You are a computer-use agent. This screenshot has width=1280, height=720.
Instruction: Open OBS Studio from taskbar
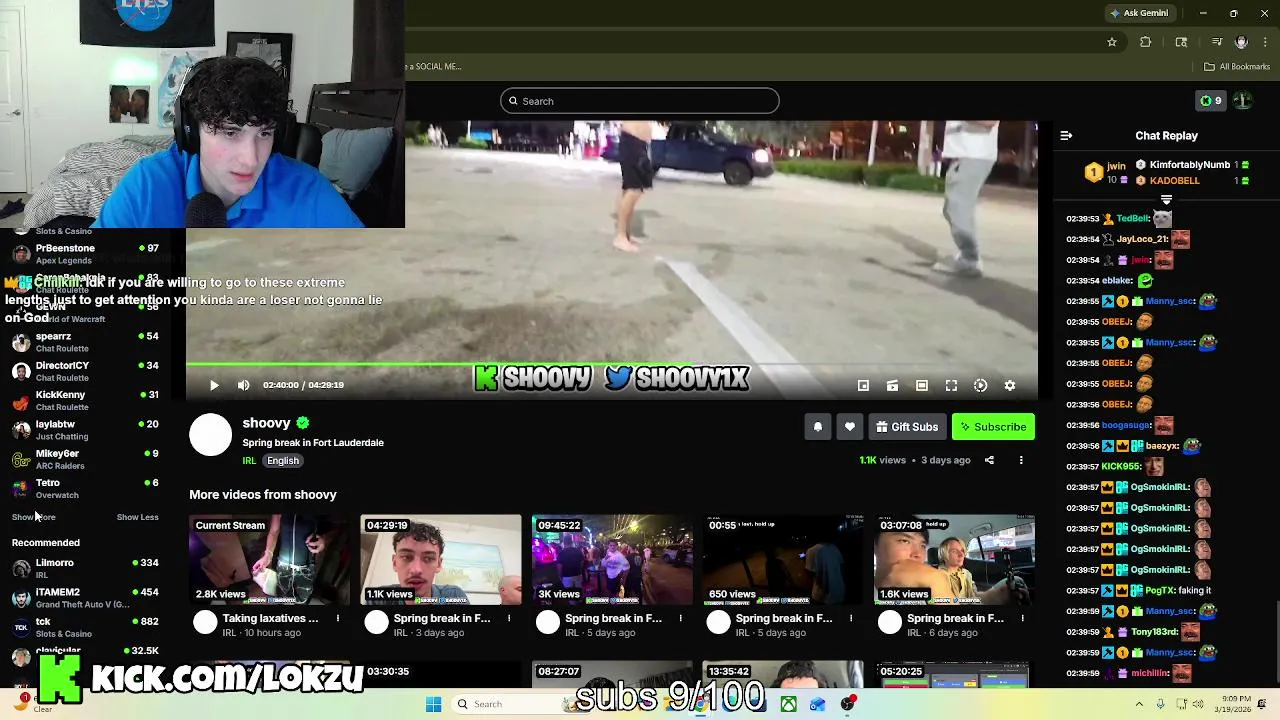coord(847,704)
